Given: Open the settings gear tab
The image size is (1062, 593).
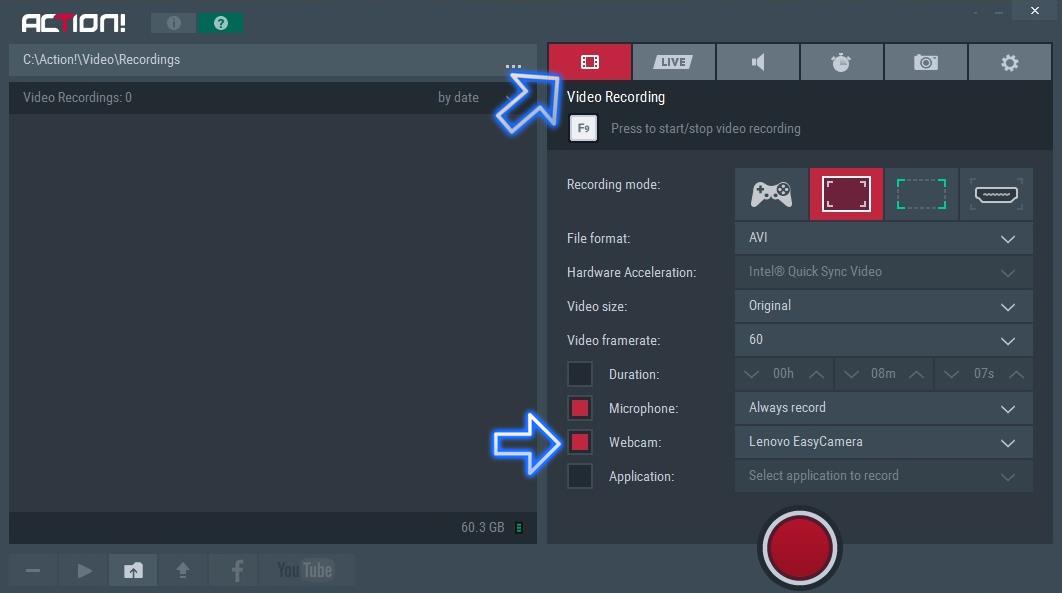Looking at the screenshot, I should coord(1010,62).
